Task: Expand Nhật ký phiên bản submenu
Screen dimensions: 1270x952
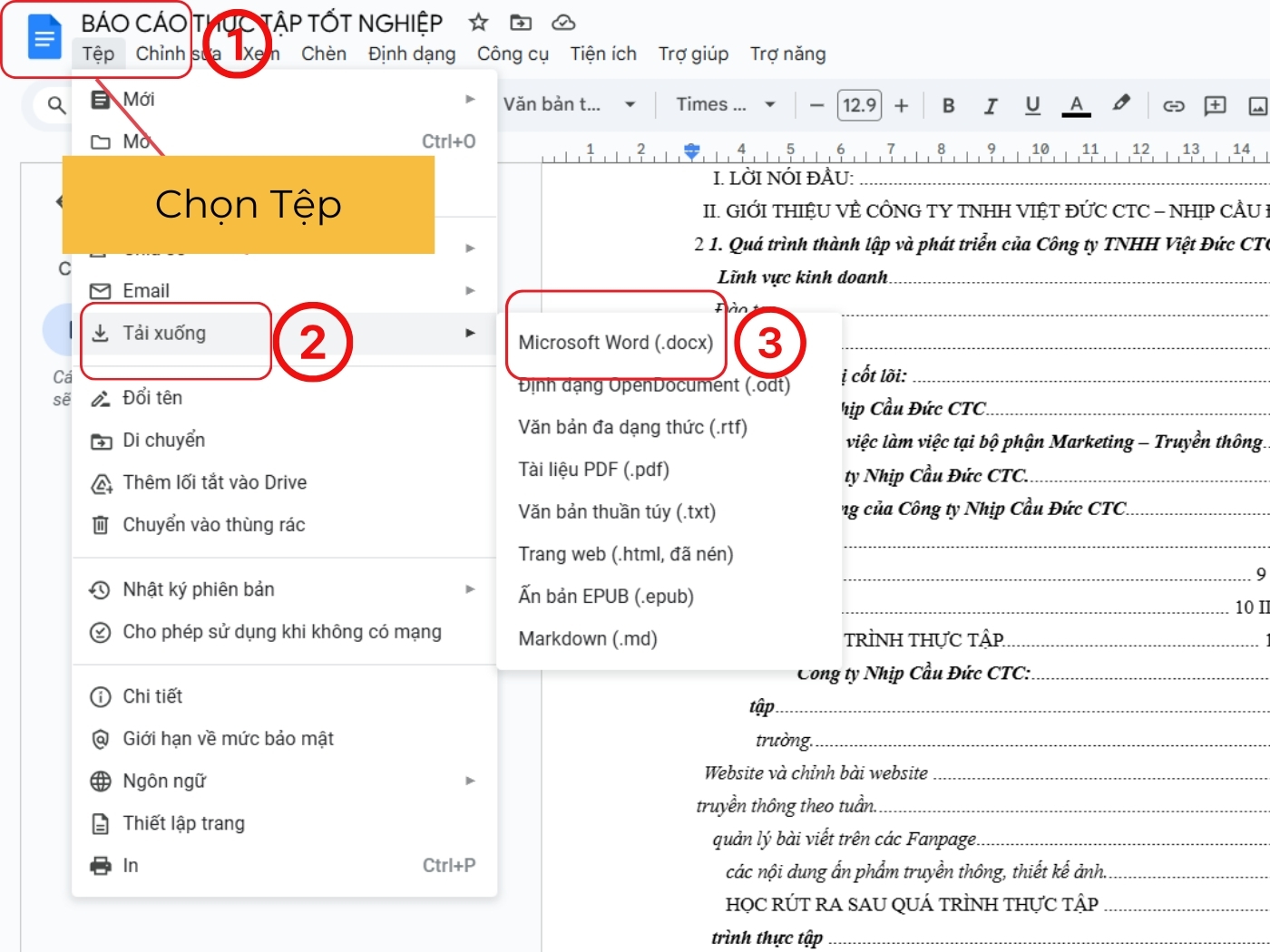Action: (284, 589)
